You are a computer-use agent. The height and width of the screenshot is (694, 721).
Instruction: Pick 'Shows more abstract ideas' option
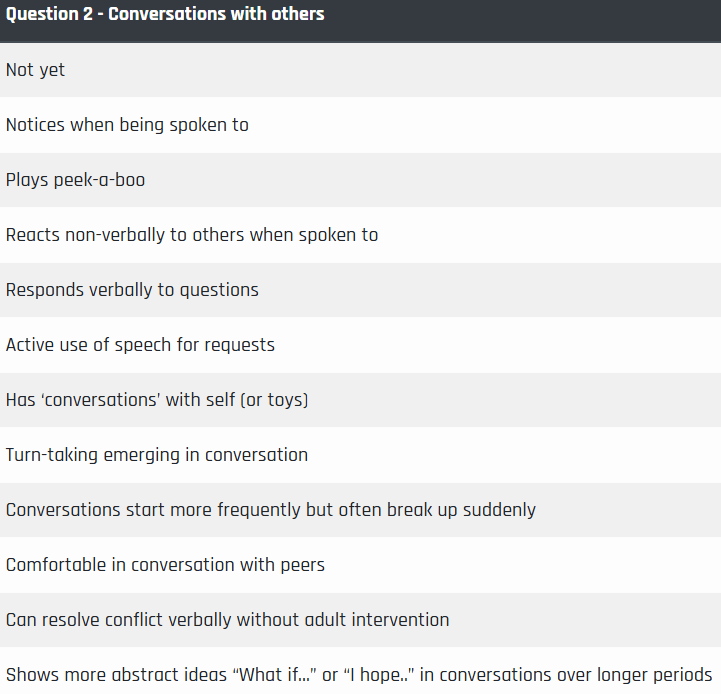[x=360, y=671]
